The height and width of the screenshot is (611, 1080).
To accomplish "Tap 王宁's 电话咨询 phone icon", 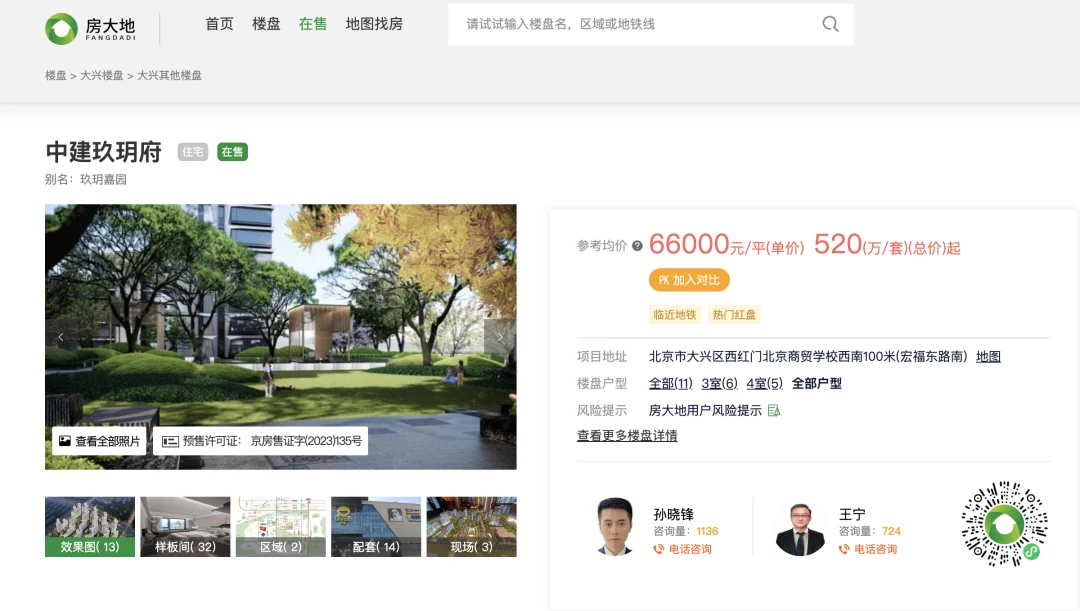I will coord(845,548).
